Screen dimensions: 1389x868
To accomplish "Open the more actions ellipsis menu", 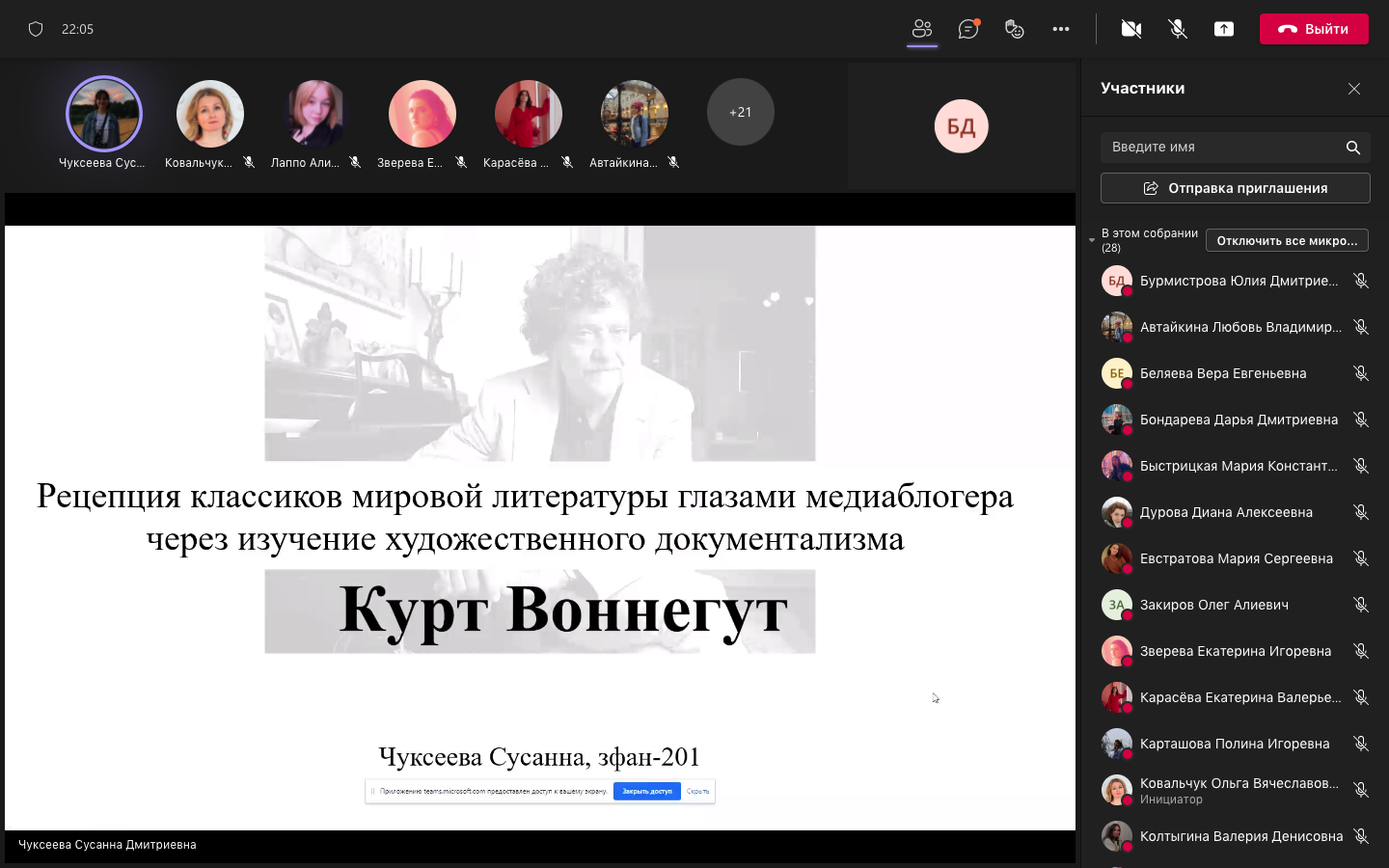I will 1061,29.
